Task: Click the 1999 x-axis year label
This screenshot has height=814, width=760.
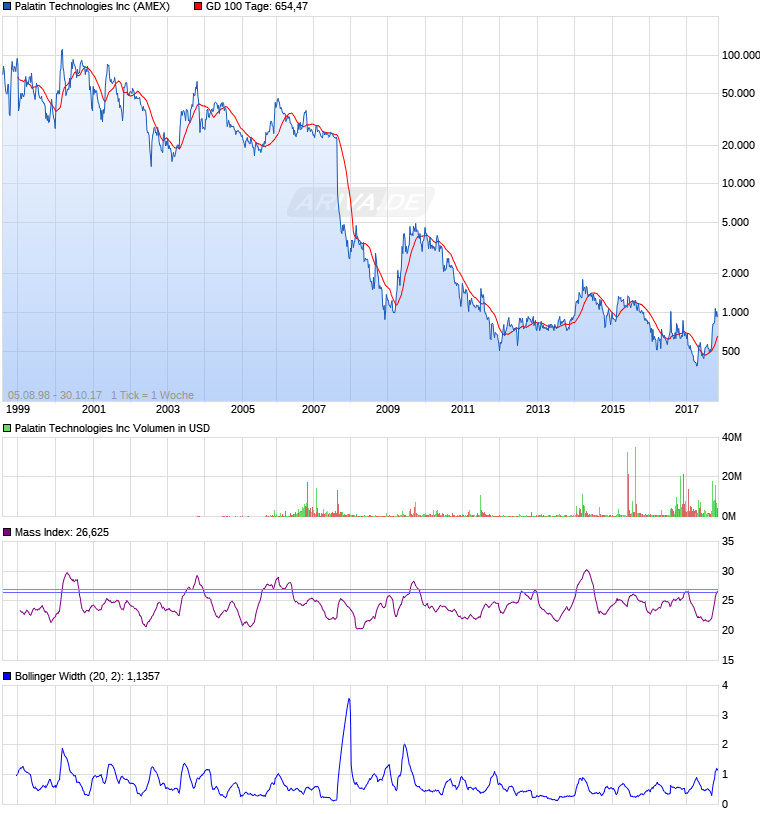Action: 18,409
